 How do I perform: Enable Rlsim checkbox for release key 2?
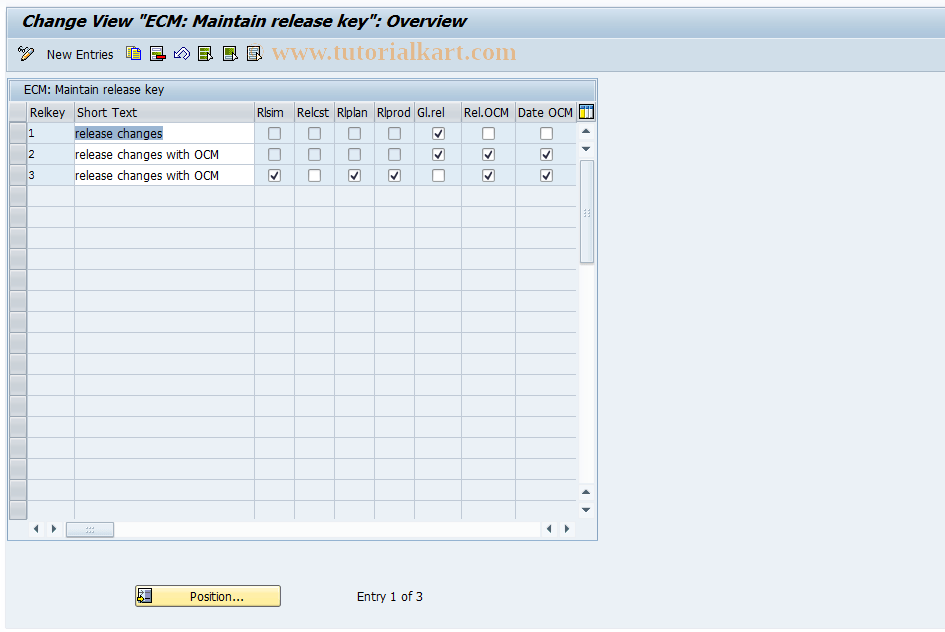coord(274,154)
